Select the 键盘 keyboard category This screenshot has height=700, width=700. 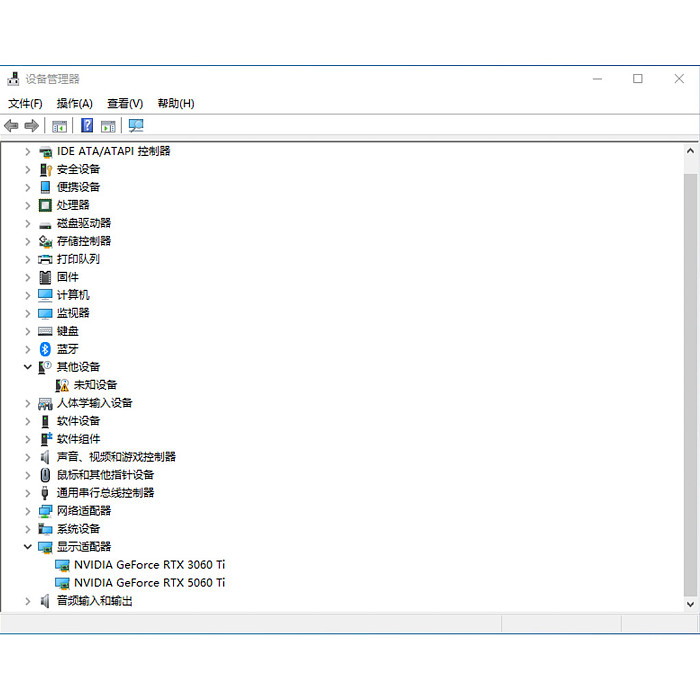[x=67, y=331]
